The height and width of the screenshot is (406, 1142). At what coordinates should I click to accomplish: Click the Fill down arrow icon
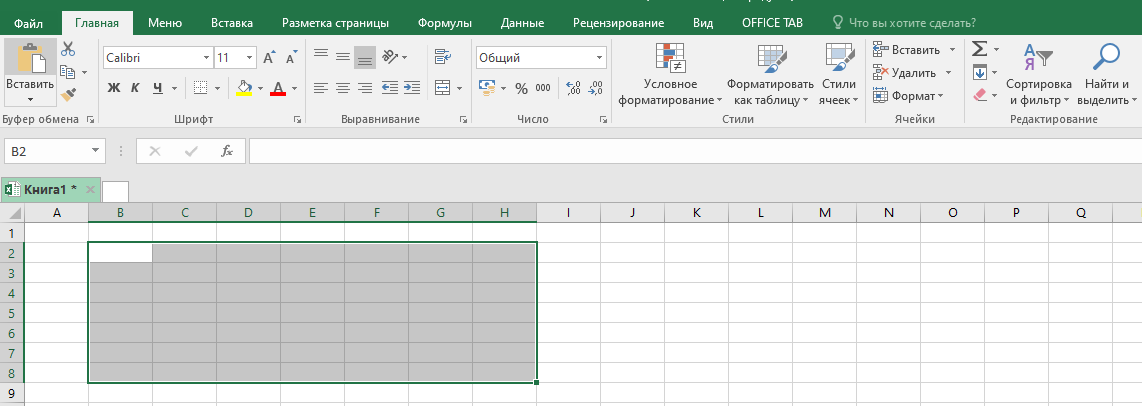(x=980, y=72)
